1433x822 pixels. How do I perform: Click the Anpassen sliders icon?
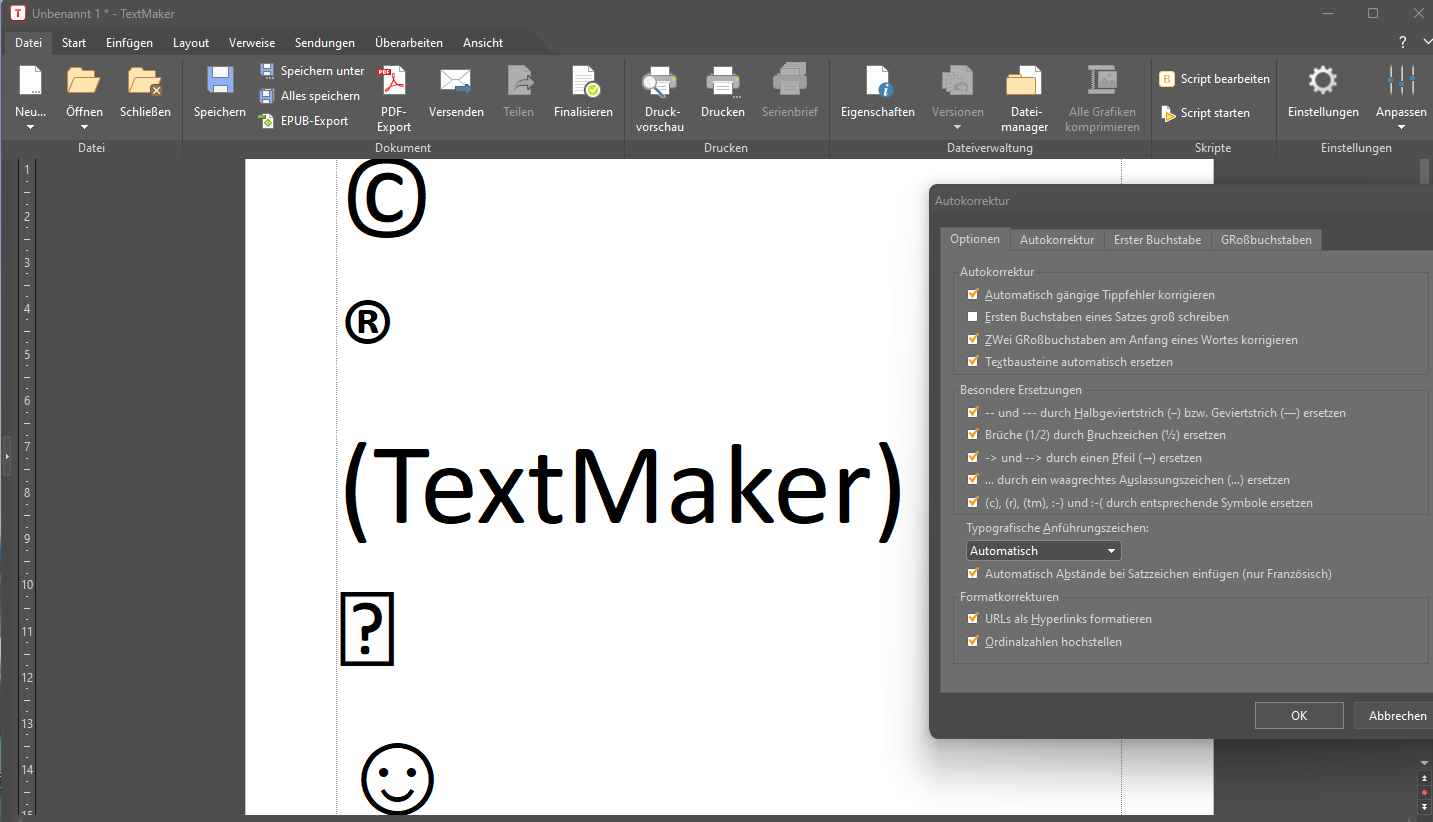pos(1402,81)
